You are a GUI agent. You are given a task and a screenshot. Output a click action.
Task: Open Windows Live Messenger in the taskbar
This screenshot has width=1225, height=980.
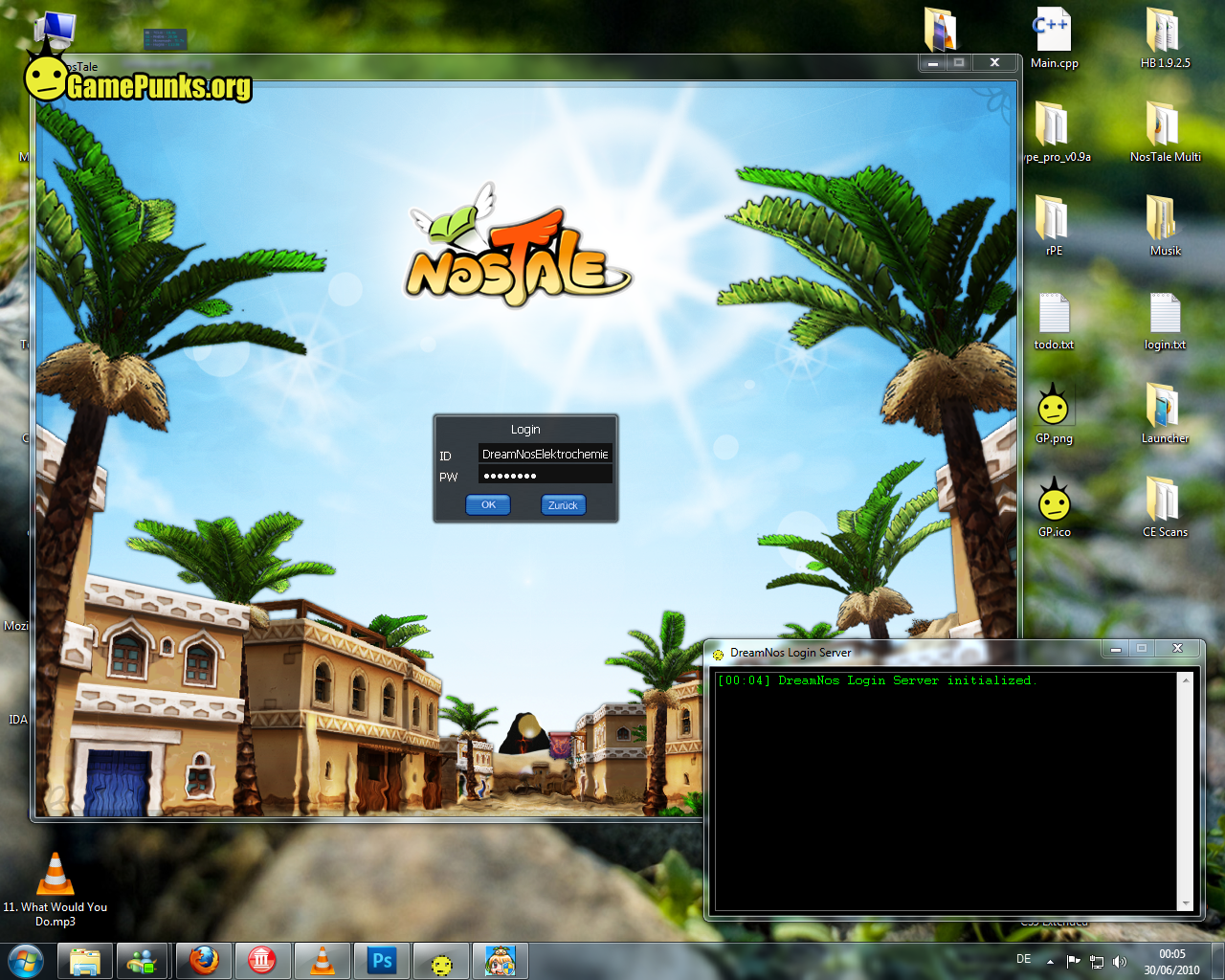tap(144, 961)
